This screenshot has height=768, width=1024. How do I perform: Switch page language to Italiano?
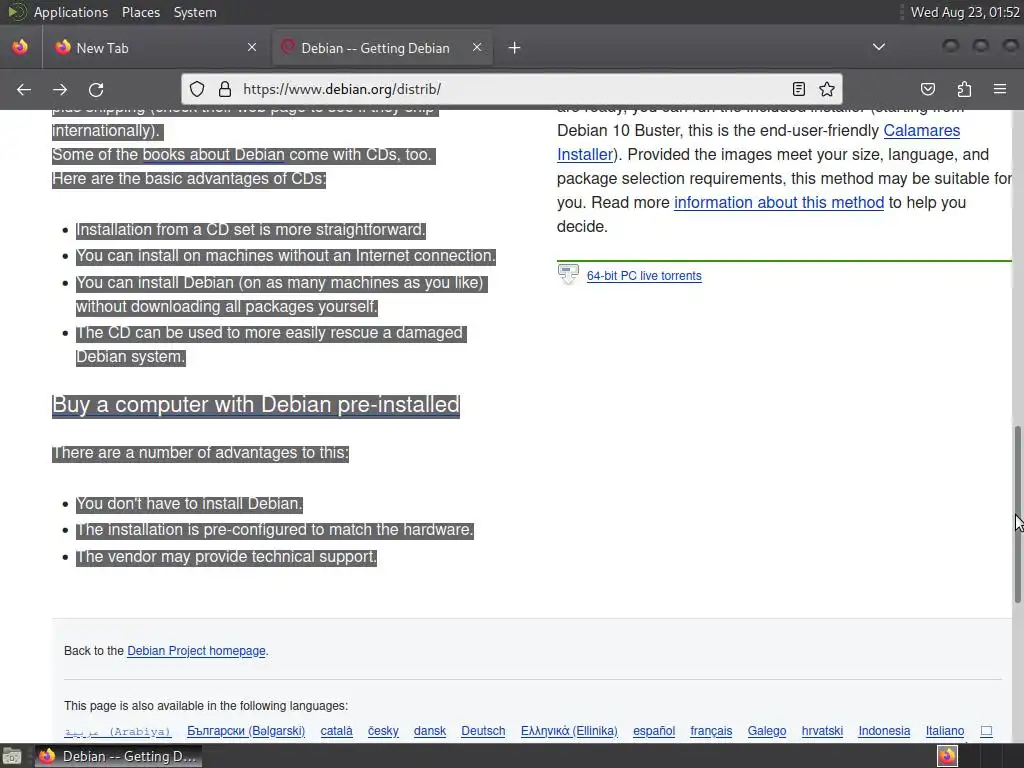[x=944, y=731]
